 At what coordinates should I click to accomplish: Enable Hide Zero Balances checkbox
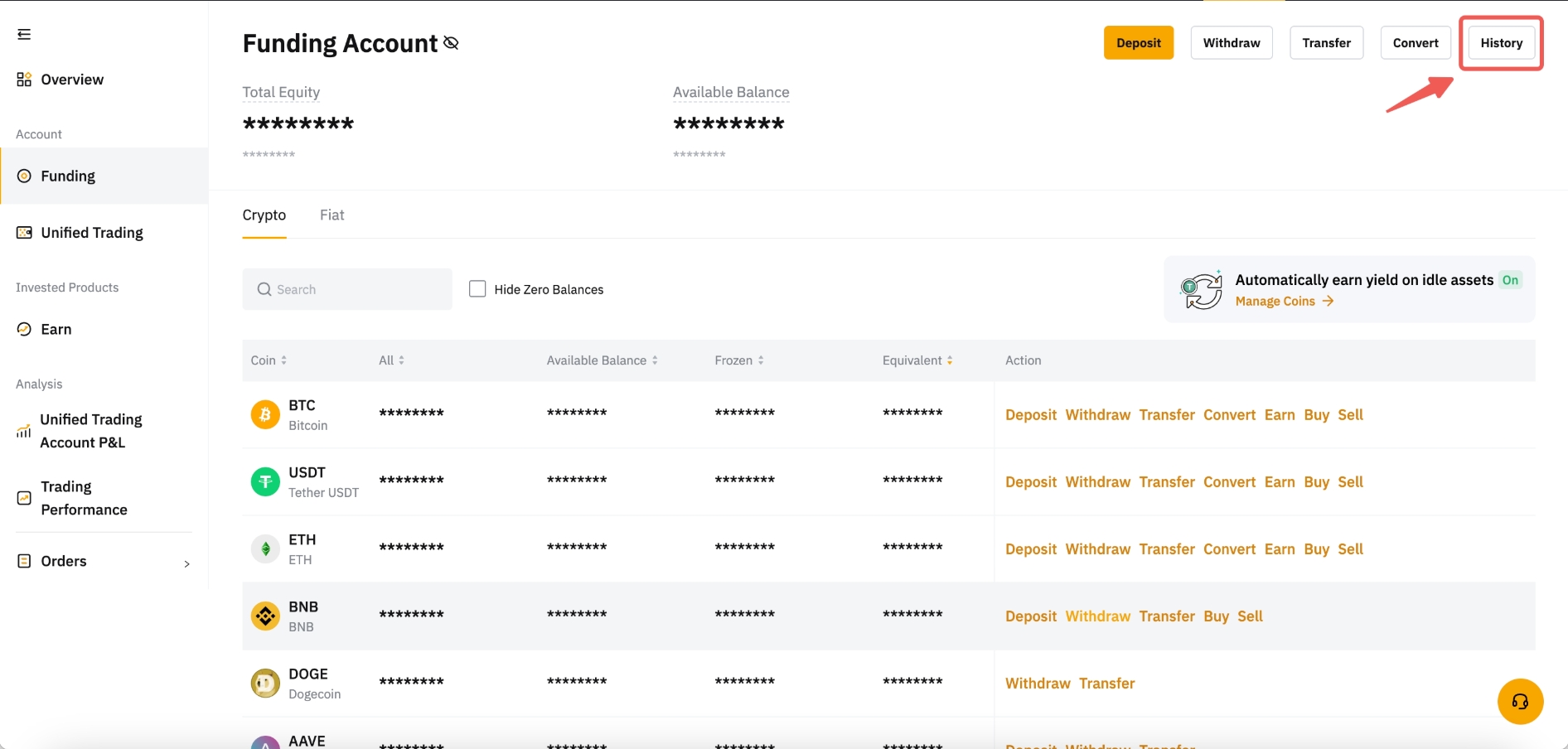click(x=477, y=289)
